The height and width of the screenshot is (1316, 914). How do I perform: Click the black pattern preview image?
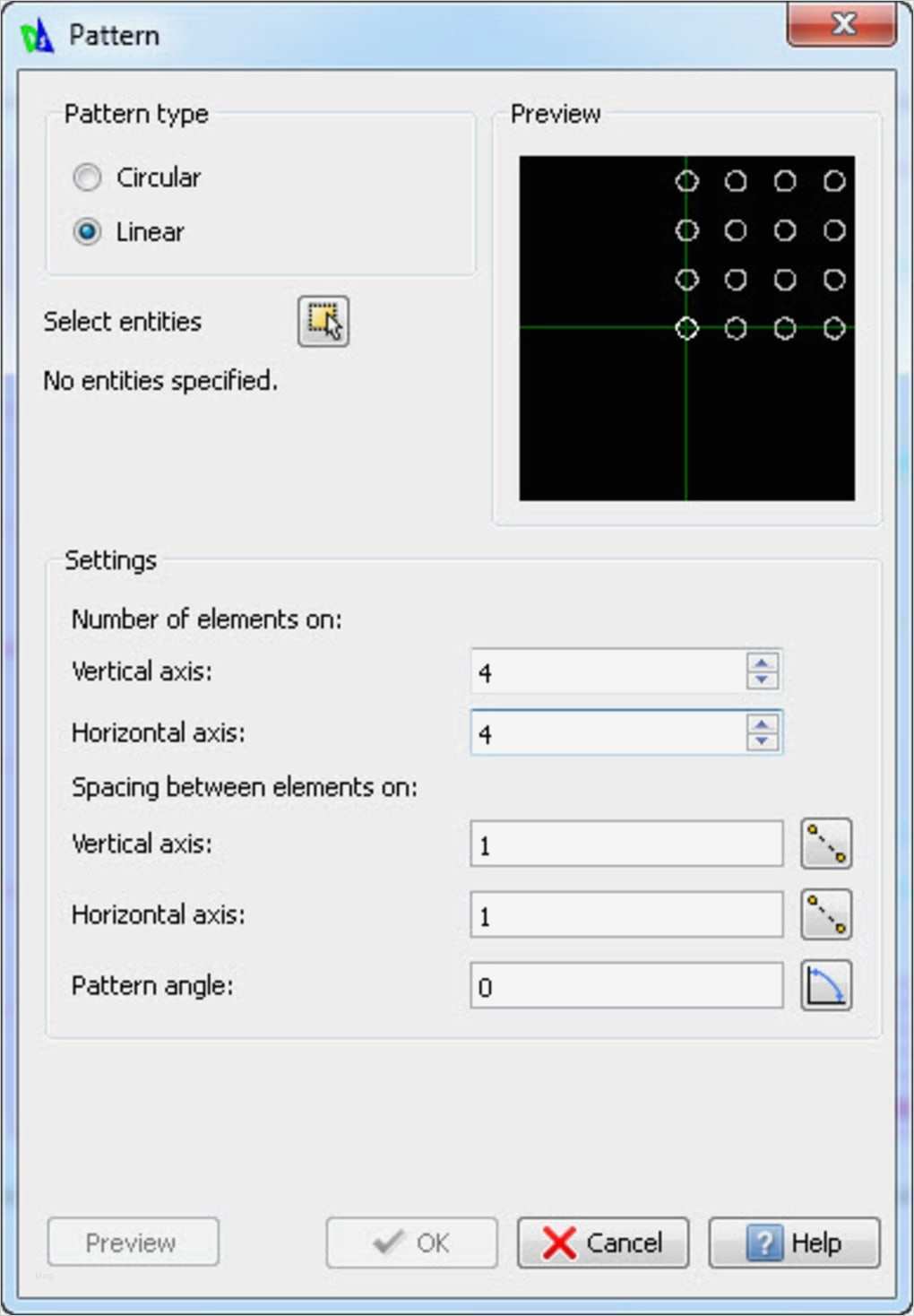pos(686,328)
